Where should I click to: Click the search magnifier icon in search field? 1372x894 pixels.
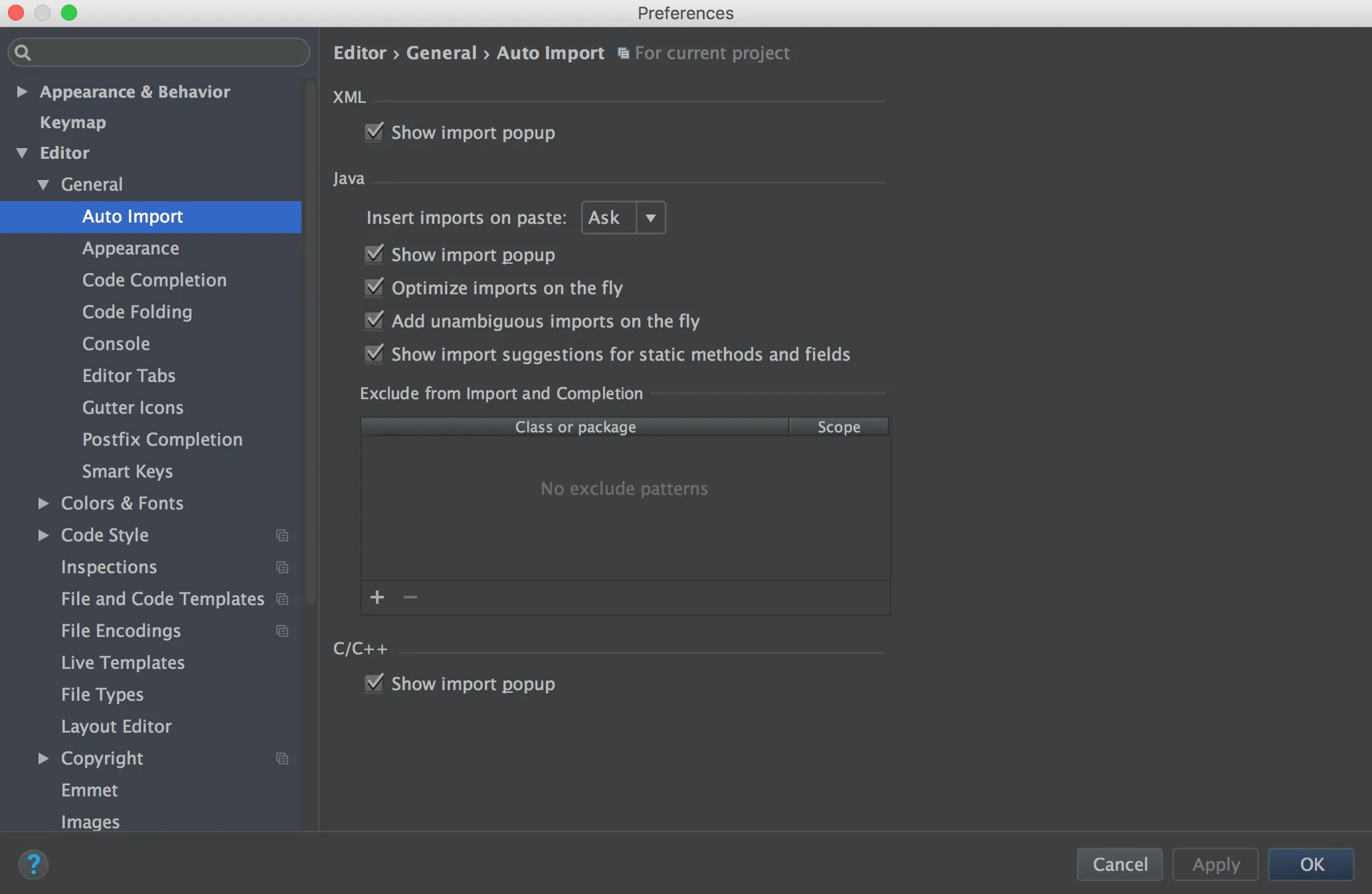point(23,52)
